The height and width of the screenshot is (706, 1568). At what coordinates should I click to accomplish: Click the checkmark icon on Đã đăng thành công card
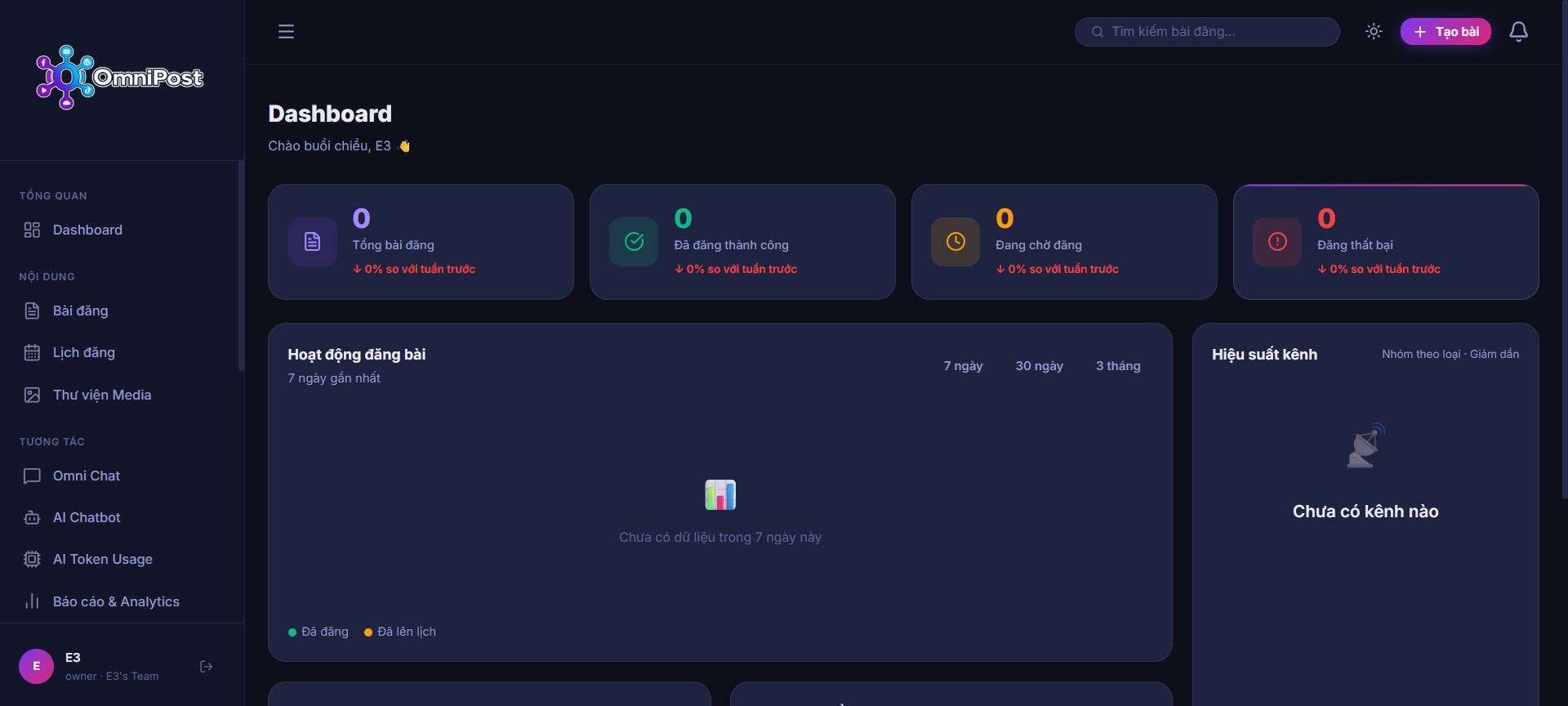634,242
